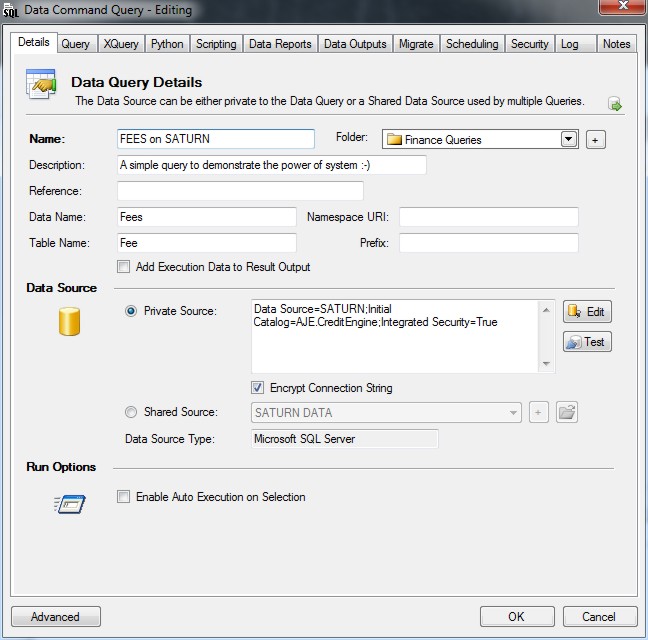Uncheck Encrypt Connection String
Viewport: 648px width, 640px height.
(258, 388)
